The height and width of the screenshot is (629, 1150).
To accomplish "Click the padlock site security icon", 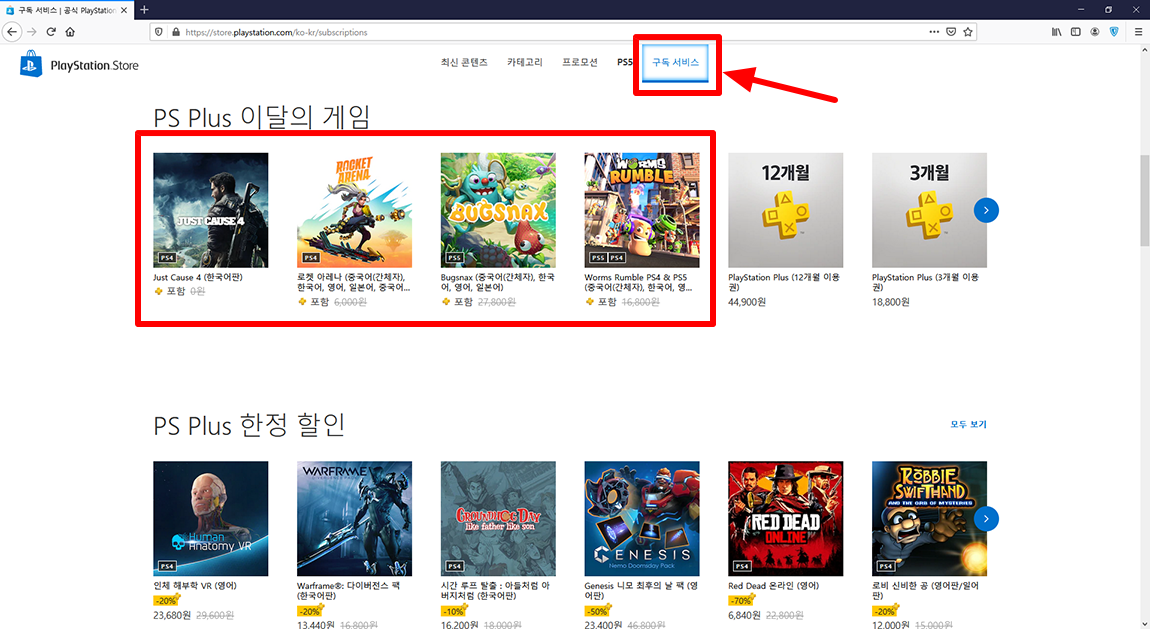I will click(x=175, y=32).
